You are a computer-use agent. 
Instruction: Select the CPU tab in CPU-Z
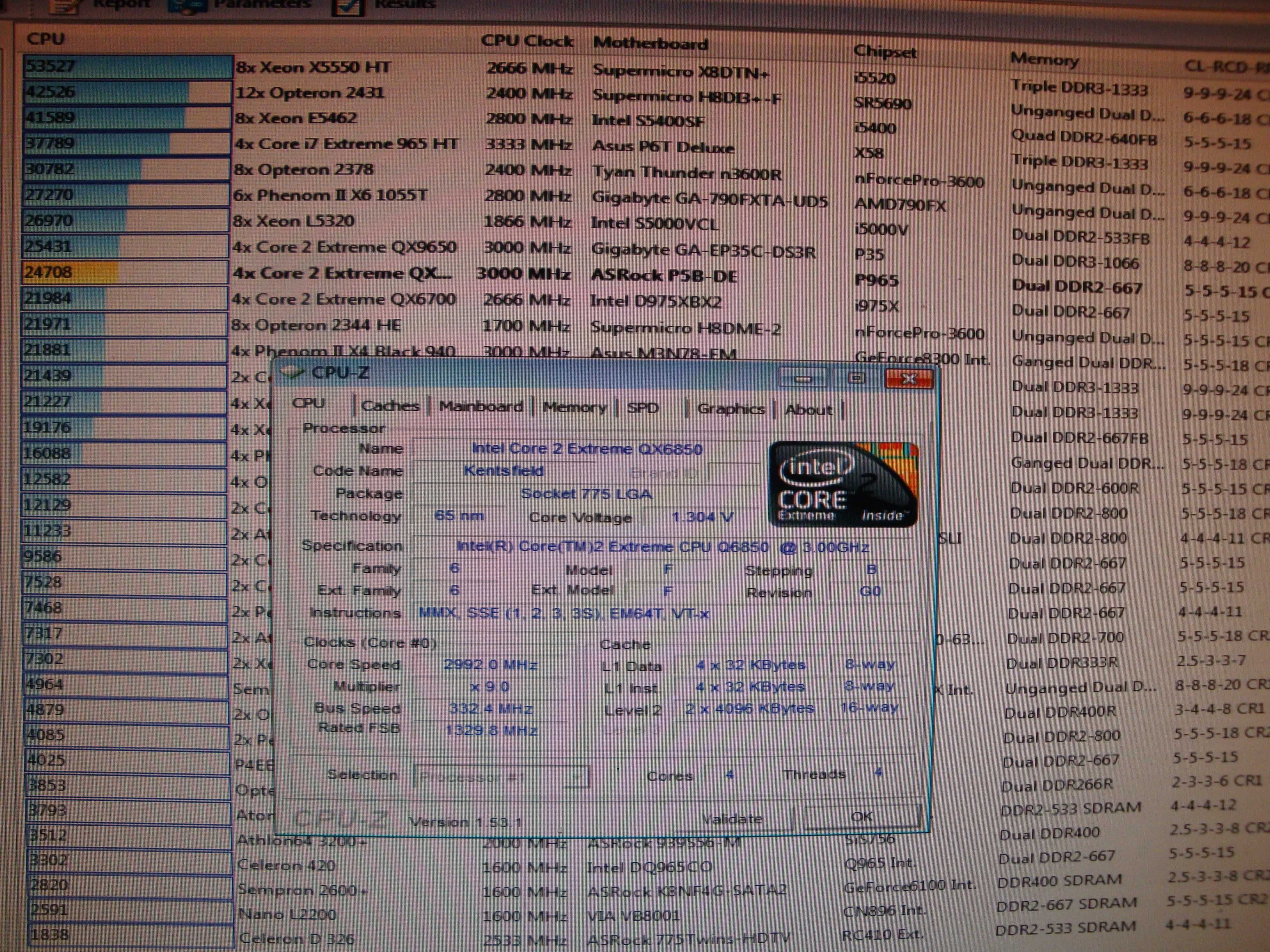pos(309,403)
